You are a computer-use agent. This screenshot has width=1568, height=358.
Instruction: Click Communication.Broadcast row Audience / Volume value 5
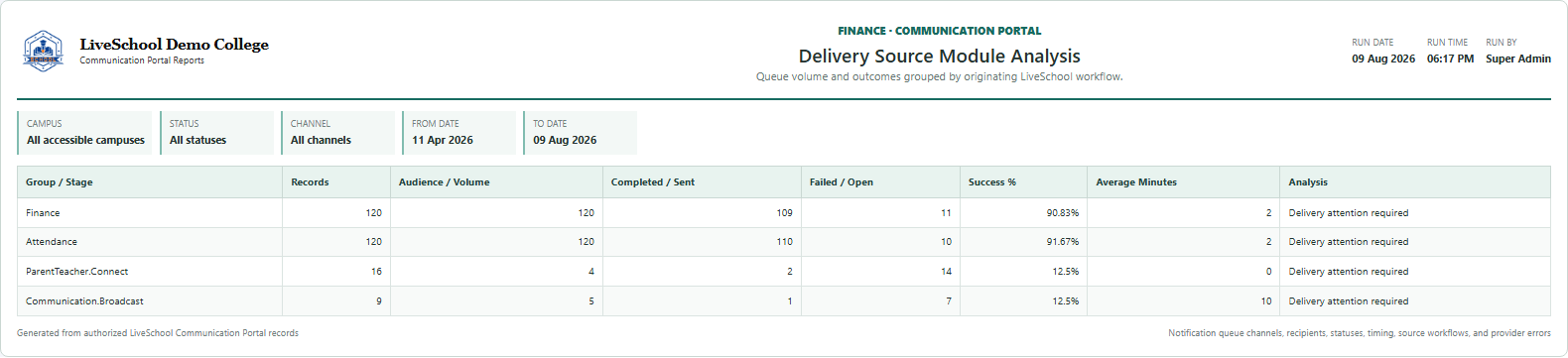[x=591, y=301]
